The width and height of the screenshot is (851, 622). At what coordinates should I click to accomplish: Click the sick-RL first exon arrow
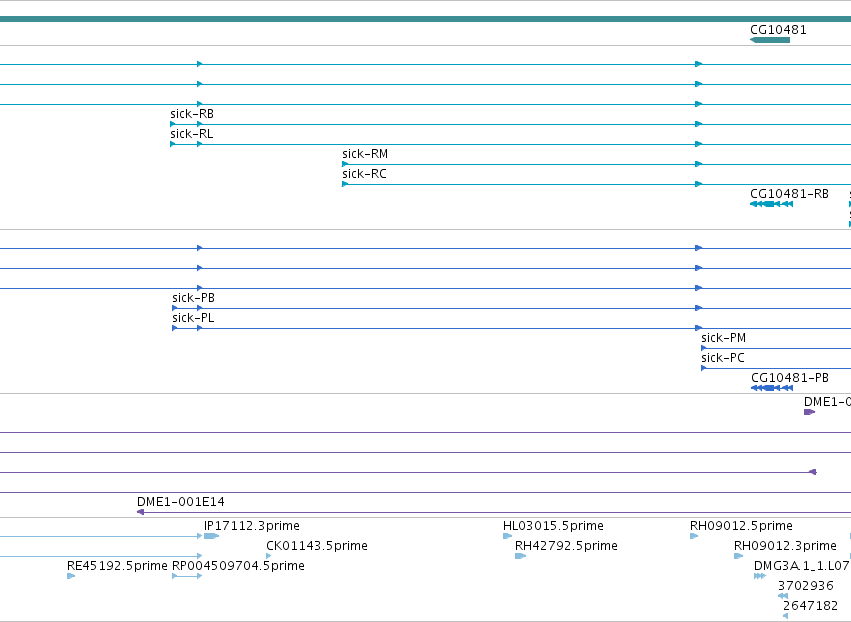[173, 144]
